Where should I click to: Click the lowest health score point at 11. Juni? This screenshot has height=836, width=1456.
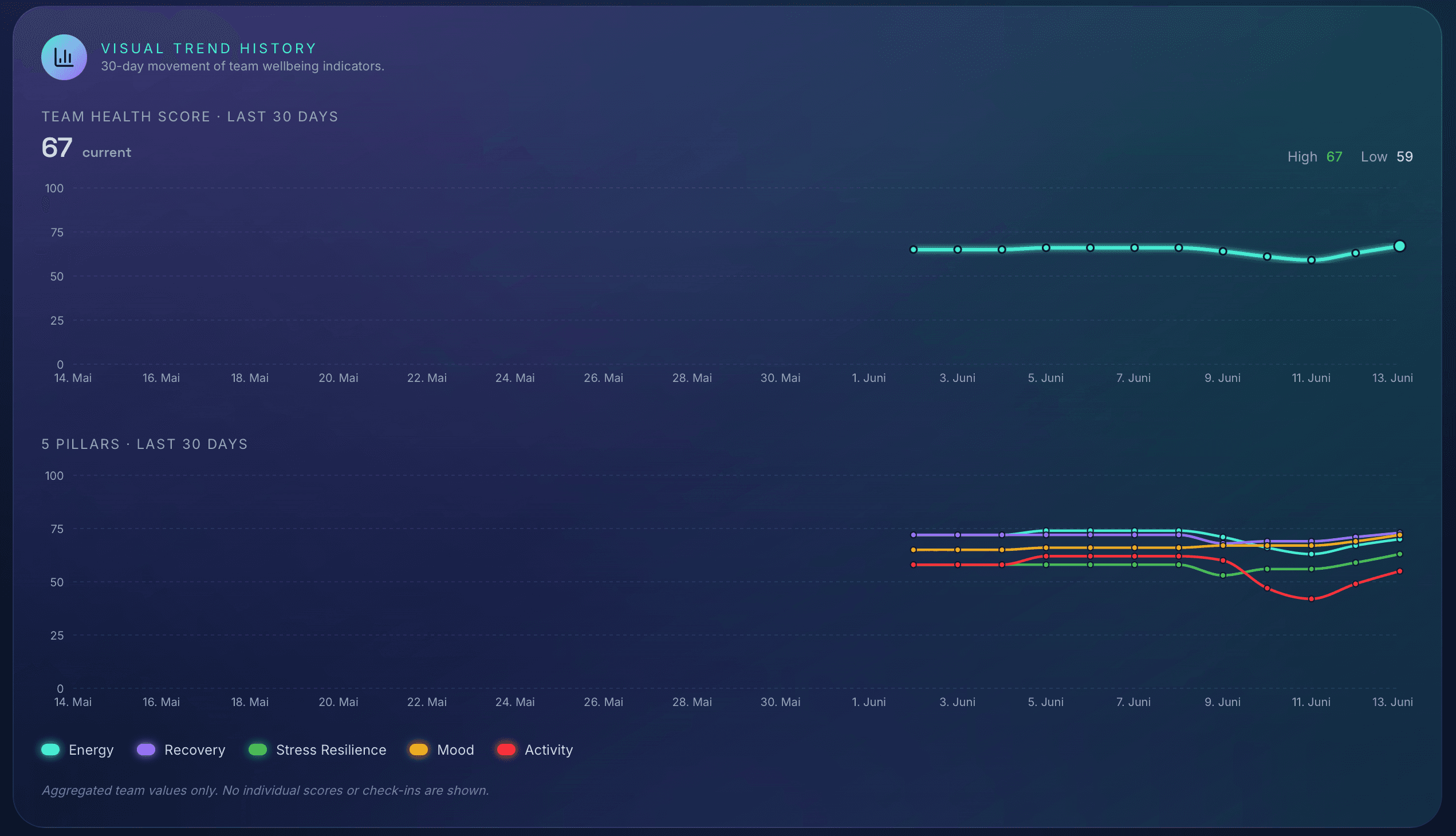click(x=1311, y=260)
